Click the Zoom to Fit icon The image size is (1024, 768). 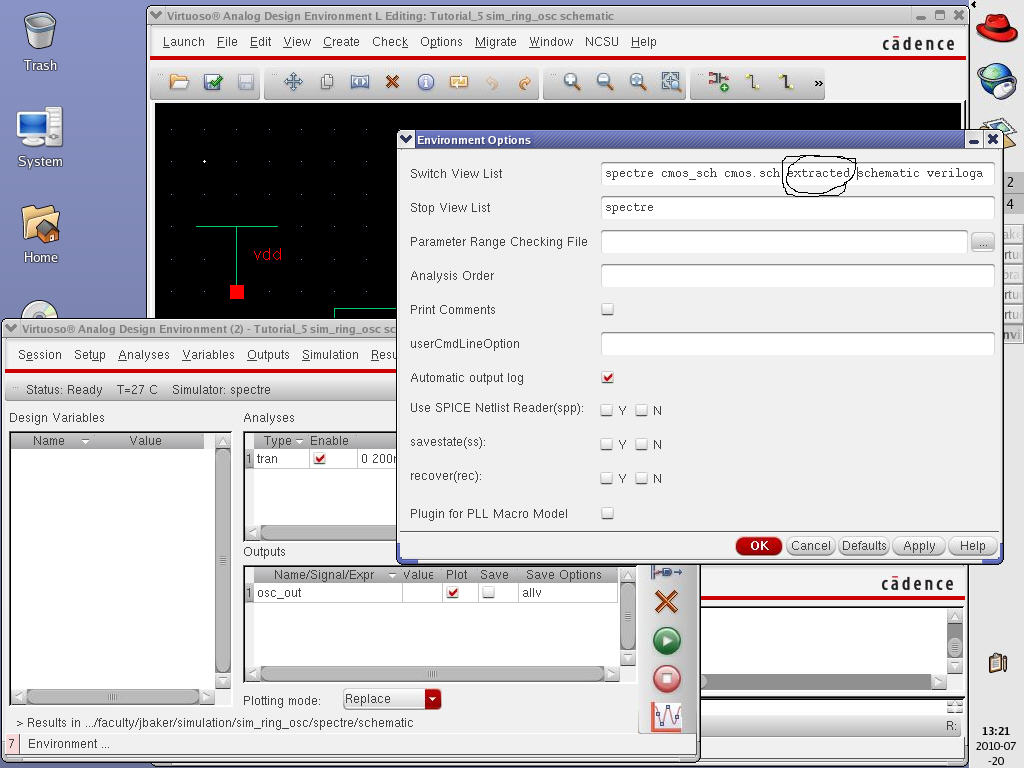pyautogui.click(x=671, y=83)
